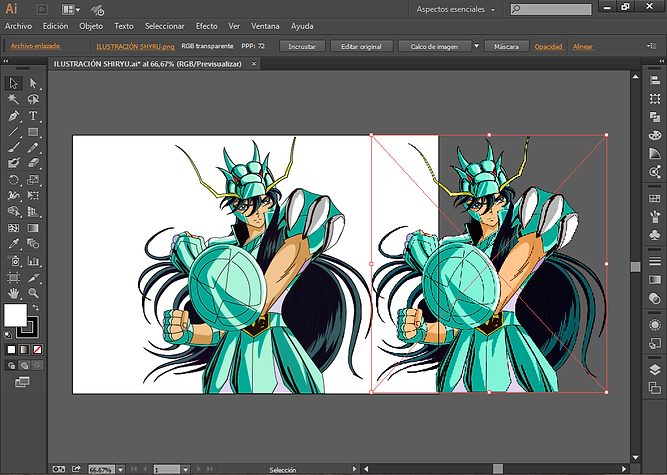Click the Calco de imagen button
The height and width of the screenshot is (475, 667).
click(x=434, y=46)
